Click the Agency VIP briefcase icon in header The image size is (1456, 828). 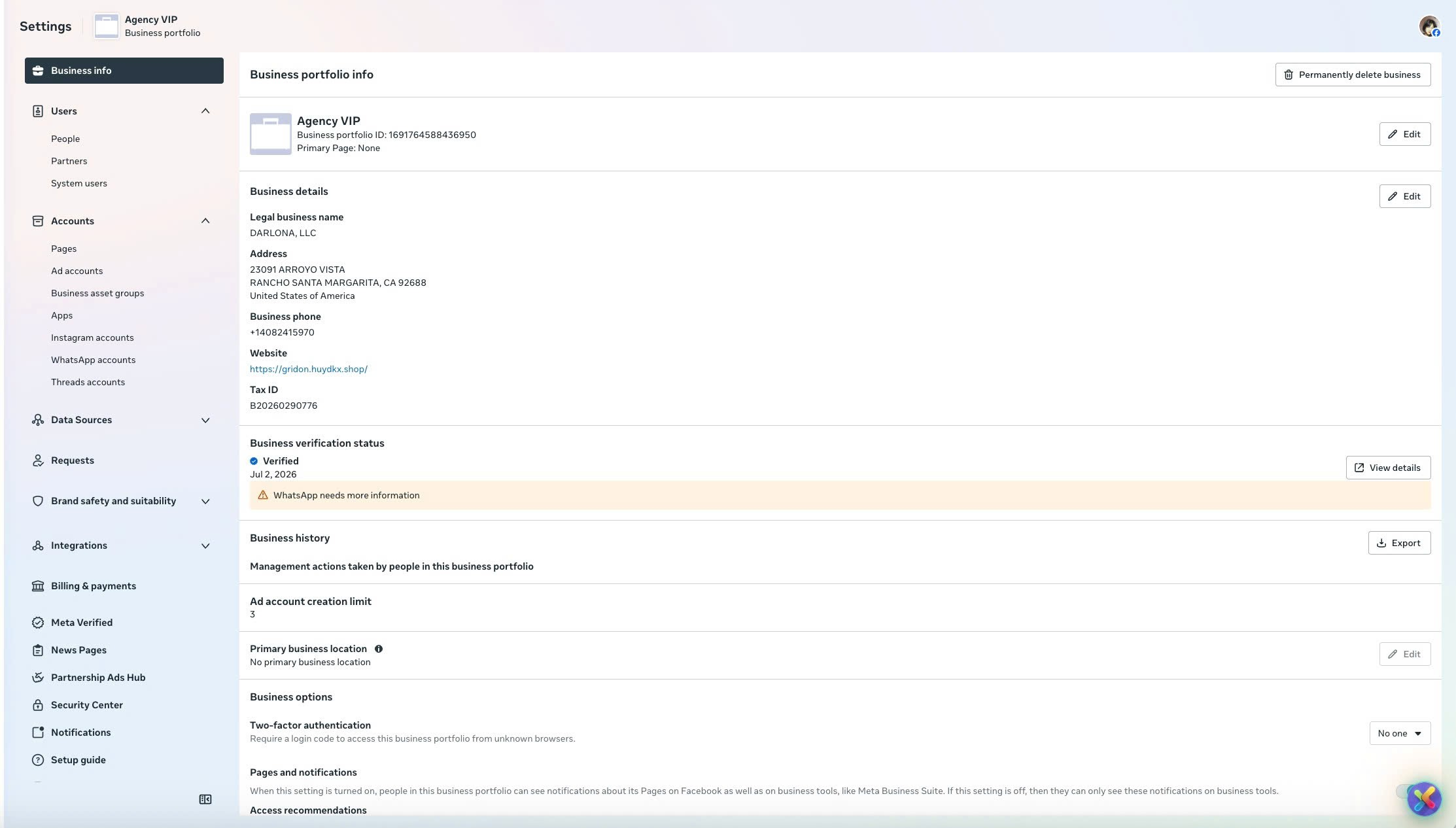(107, 26)
